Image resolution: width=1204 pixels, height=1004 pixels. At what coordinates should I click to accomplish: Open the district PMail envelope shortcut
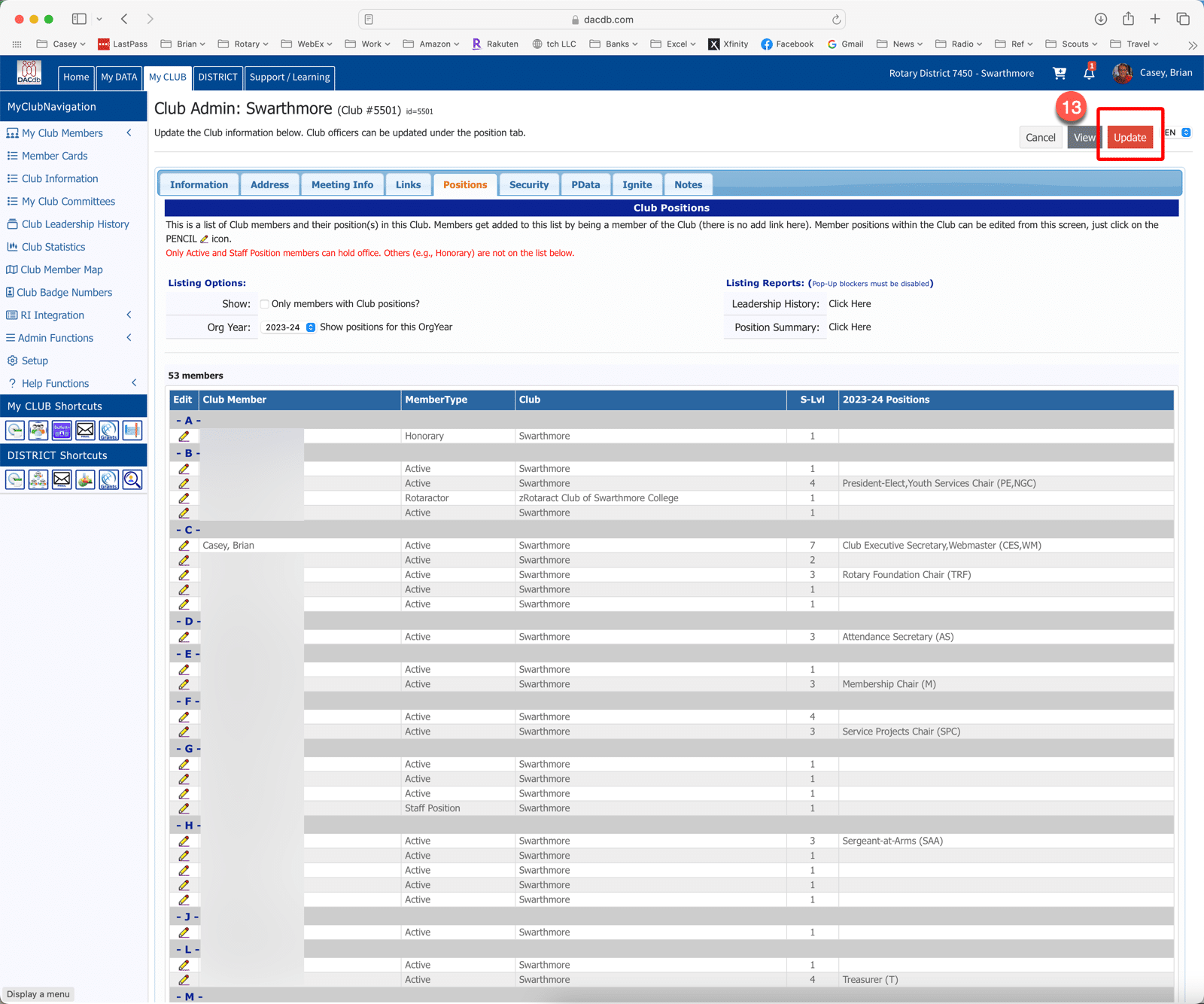62,479
